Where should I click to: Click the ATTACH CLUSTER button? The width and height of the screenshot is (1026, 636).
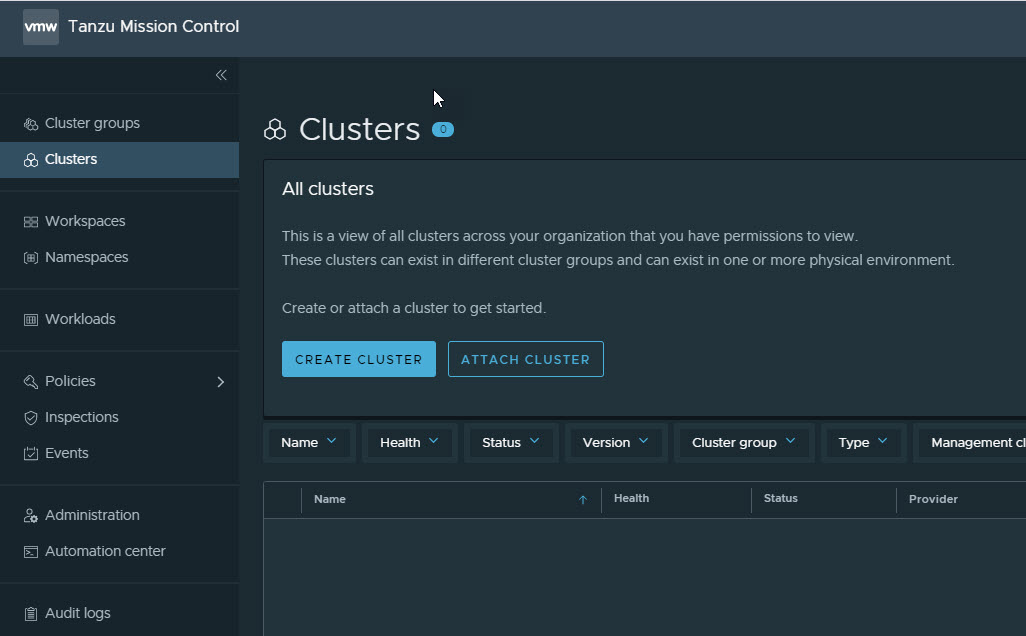525,359
